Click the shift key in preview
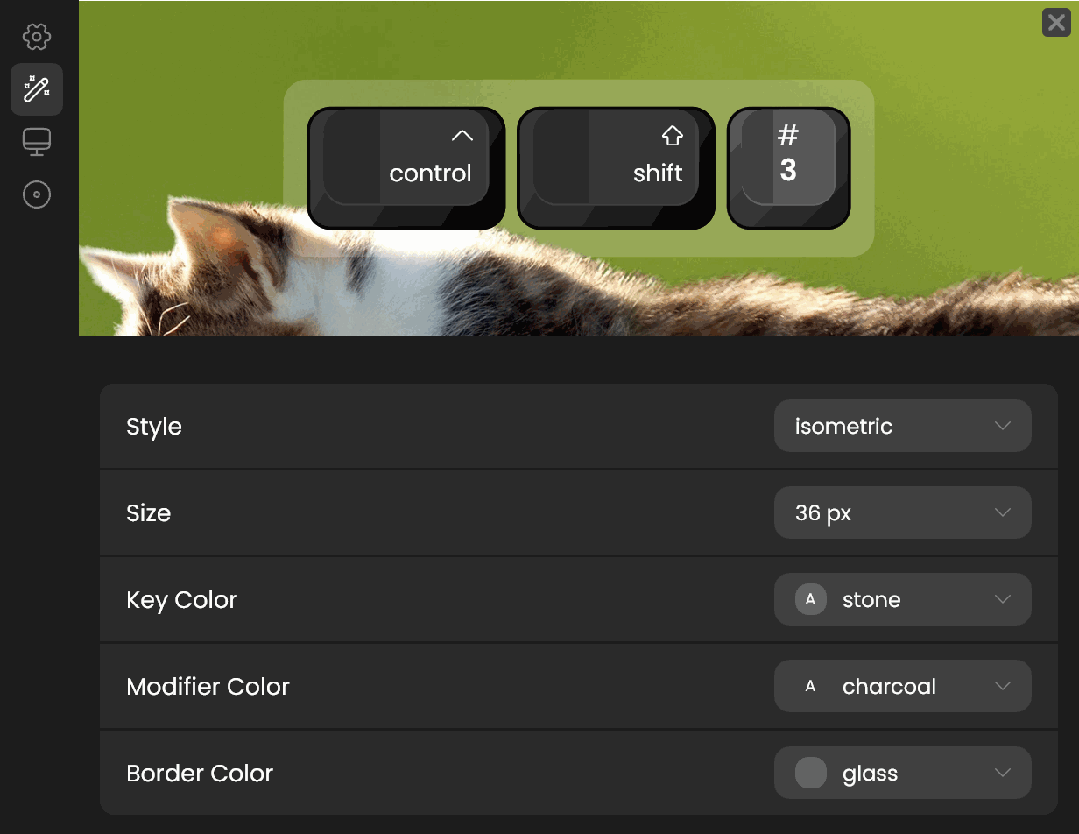 coord(616,168)
